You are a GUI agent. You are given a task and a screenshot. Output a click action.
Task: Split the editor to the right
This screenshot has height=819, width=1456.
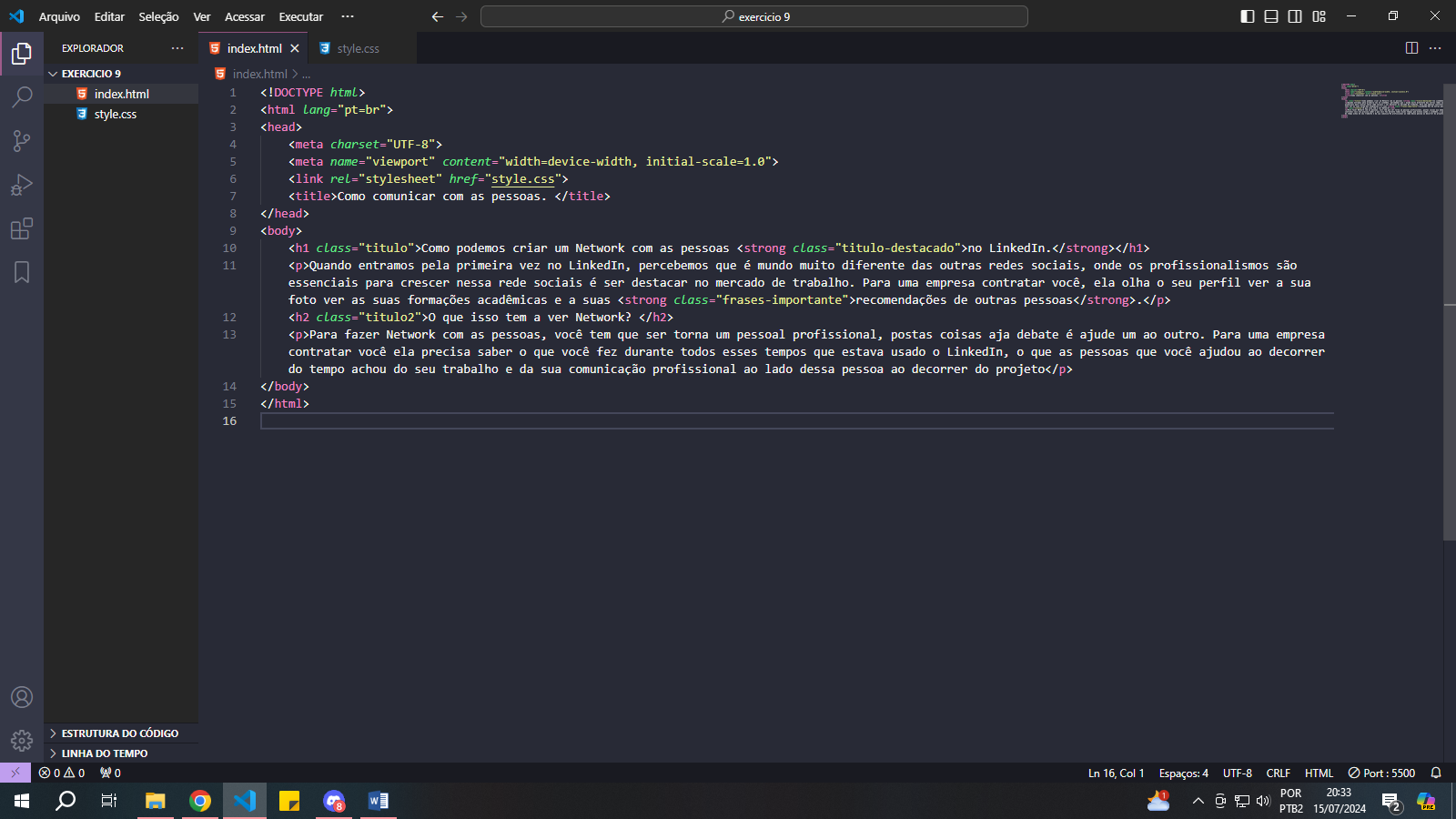click(1411, 48)
